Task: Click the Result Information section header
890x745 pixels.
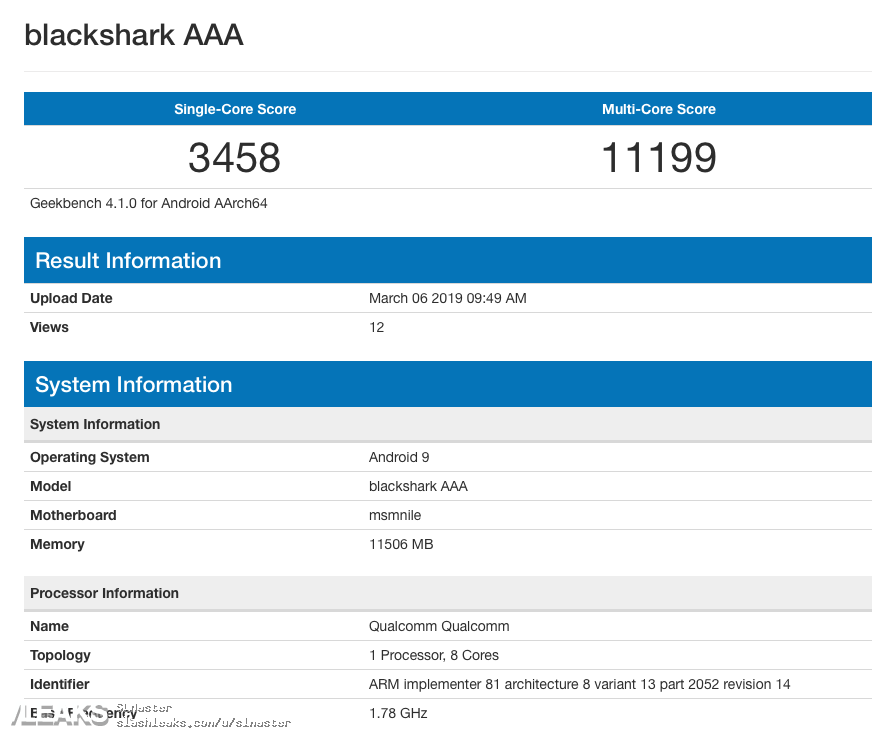Action: [448, 260]
